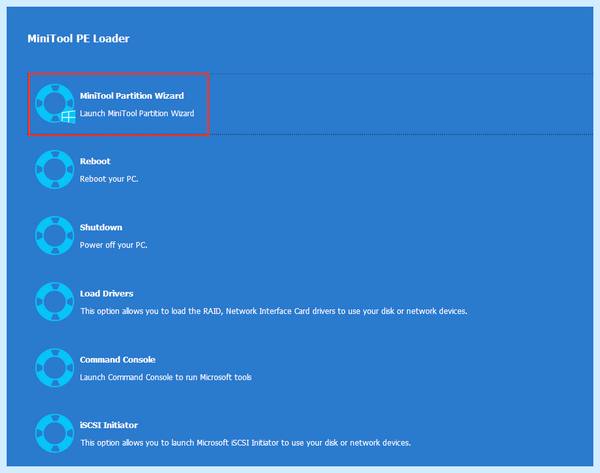Click the RAID, Network Interface Card drivers description

tap(274, 311)
